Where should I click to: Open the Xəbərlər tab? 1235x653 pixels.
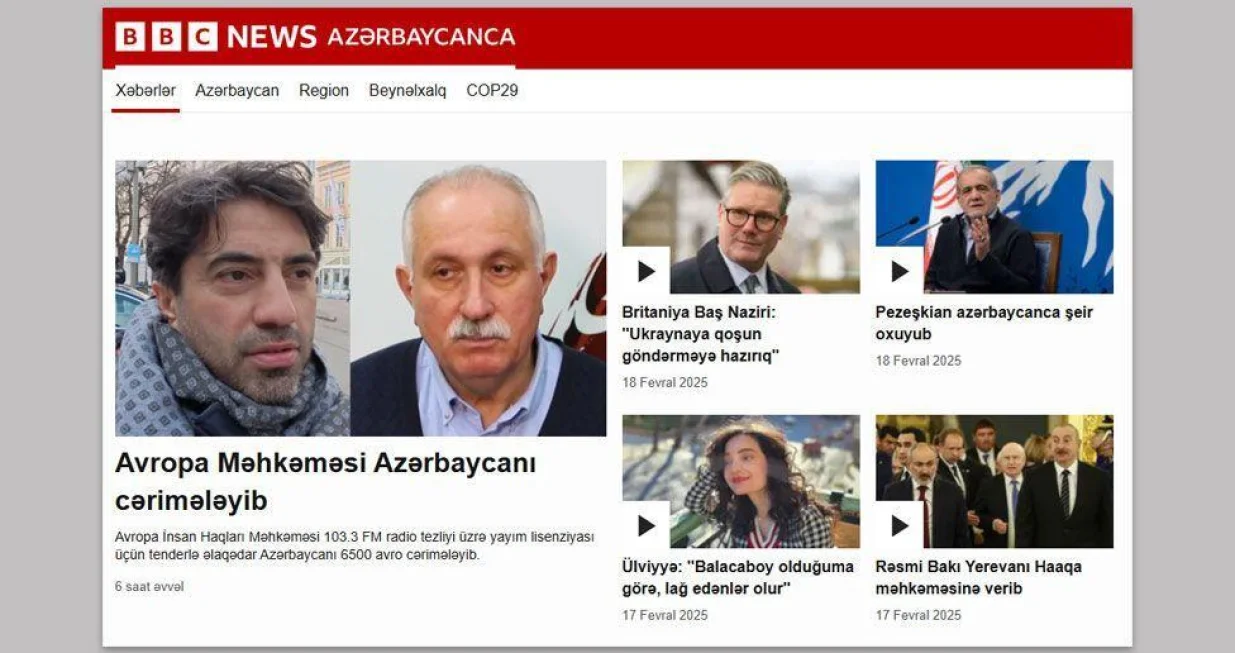click(x=145, y=90)
